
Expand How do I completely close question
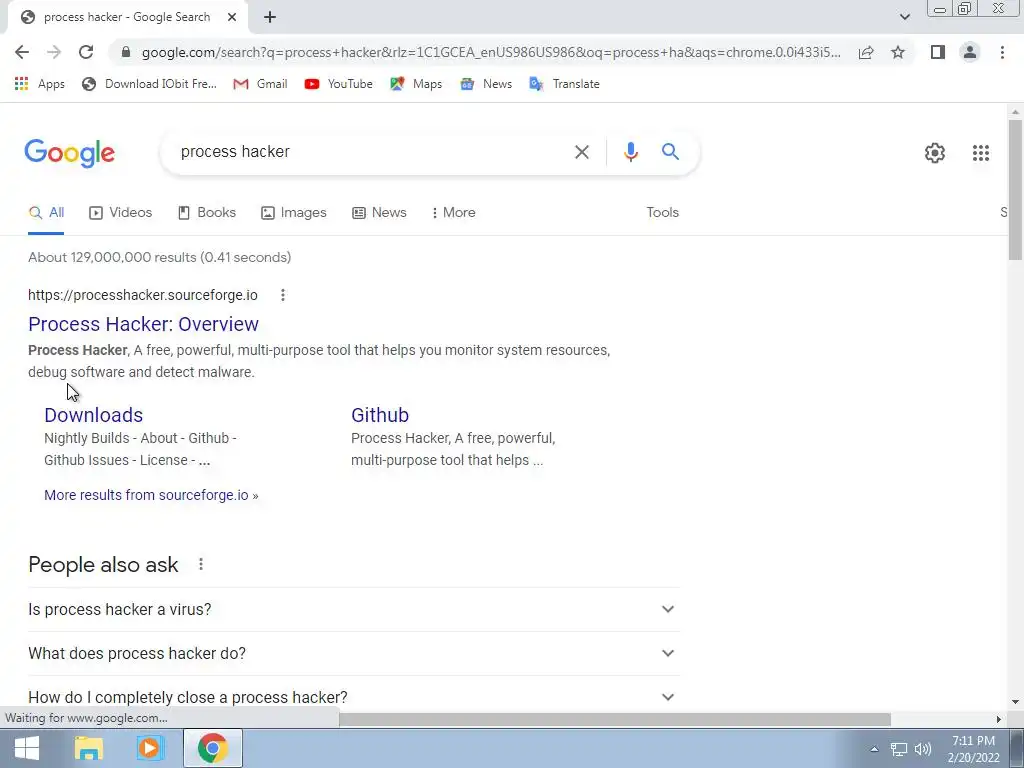point(353,697)
